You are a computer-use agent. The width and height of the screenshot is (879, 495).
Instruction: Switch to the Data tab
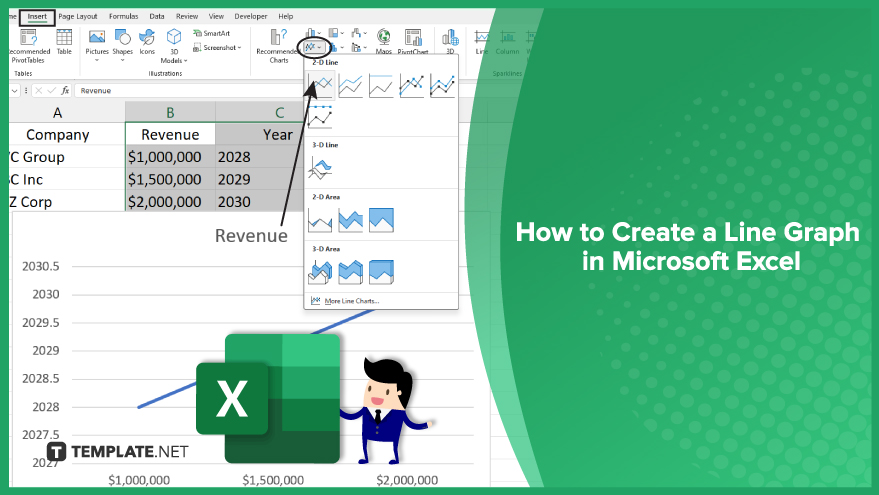[157, 16]
